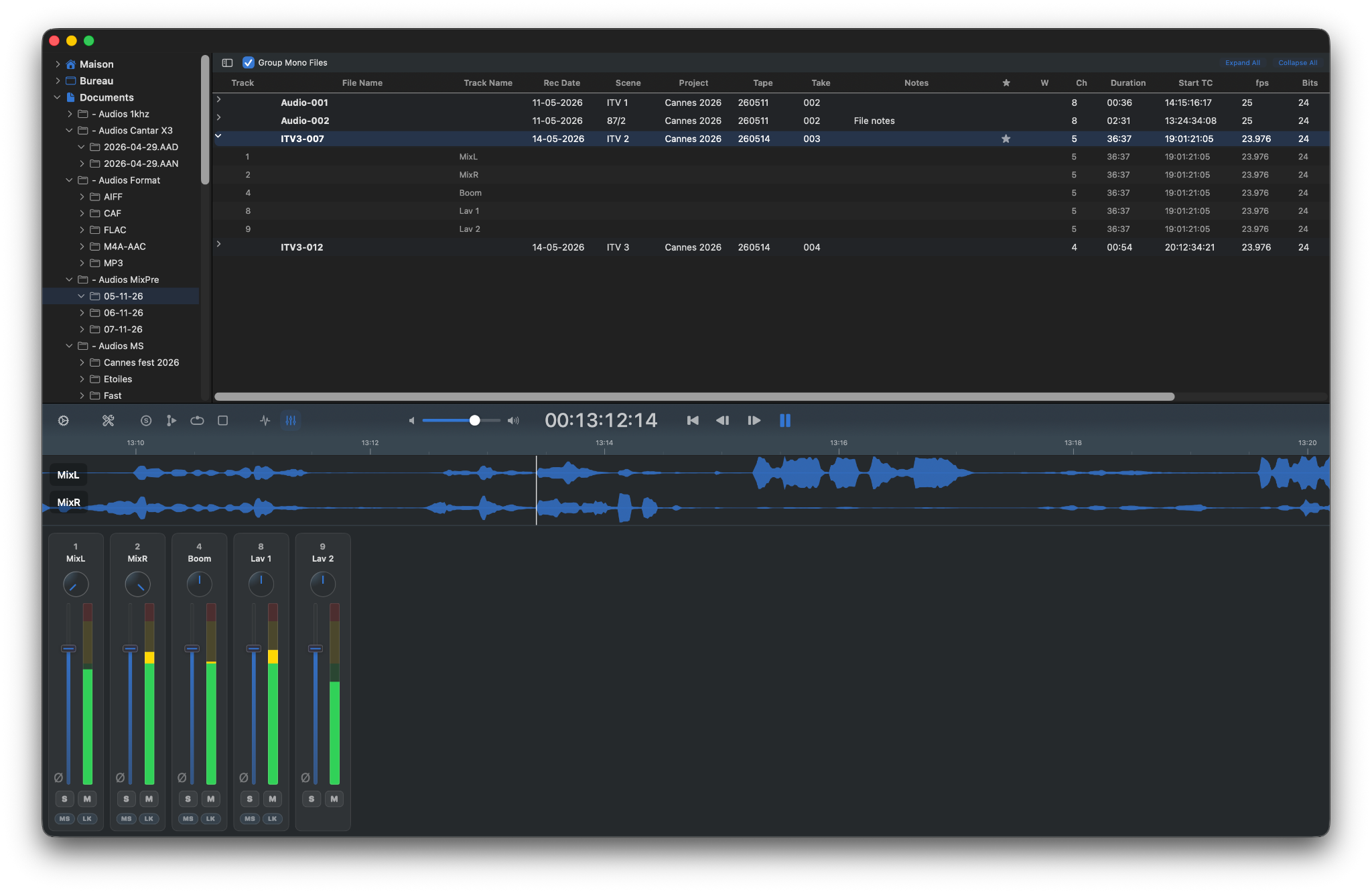This screenshot has width=1372, height=892.
Task: Sort by the Scene column header
Action: pyautogui.click(x=628, y=83)
